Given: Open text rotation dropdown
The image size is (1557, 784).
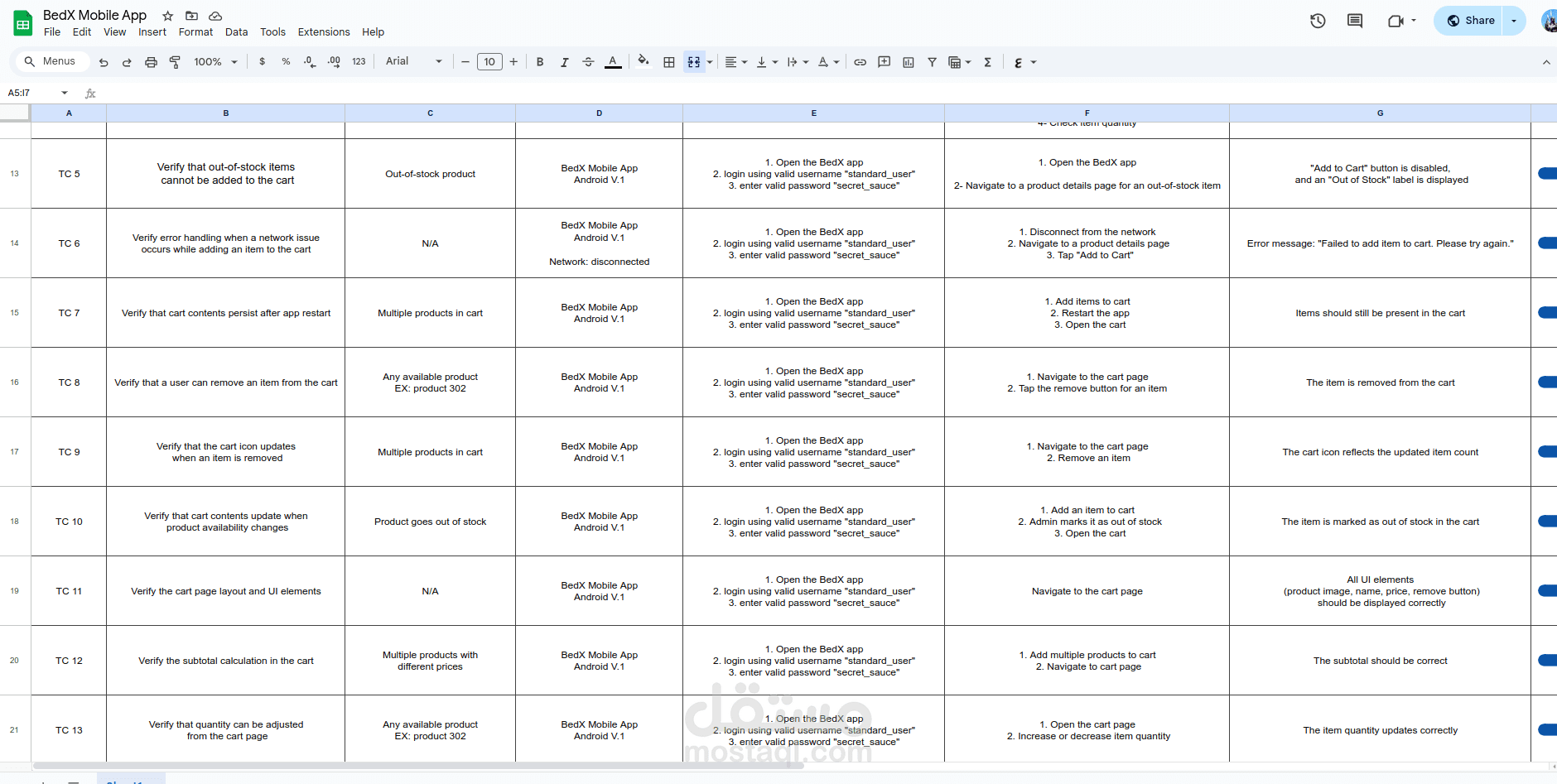Looking at the screenshot, I should (828, 62).
